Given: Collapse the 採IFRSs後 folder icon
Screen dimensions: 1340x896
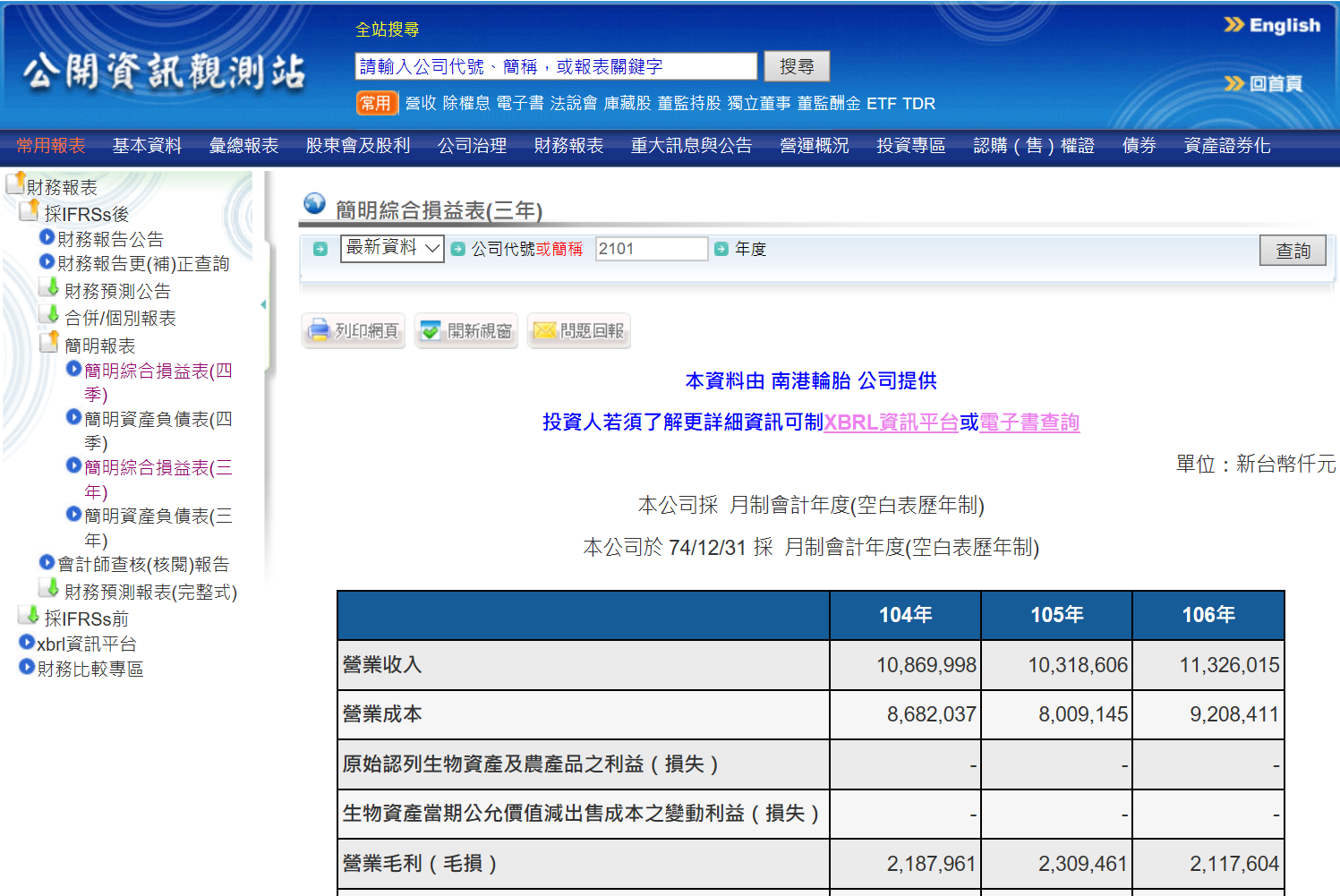Looking at the screenshot, I should tap(29, 210).
